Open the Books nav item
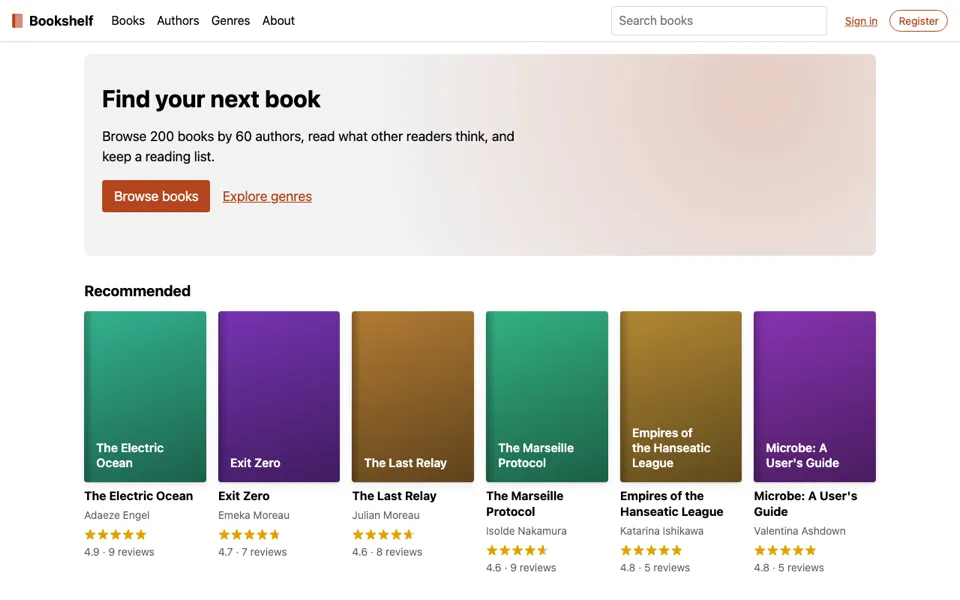Screen dimensions: 960x600 128,21
